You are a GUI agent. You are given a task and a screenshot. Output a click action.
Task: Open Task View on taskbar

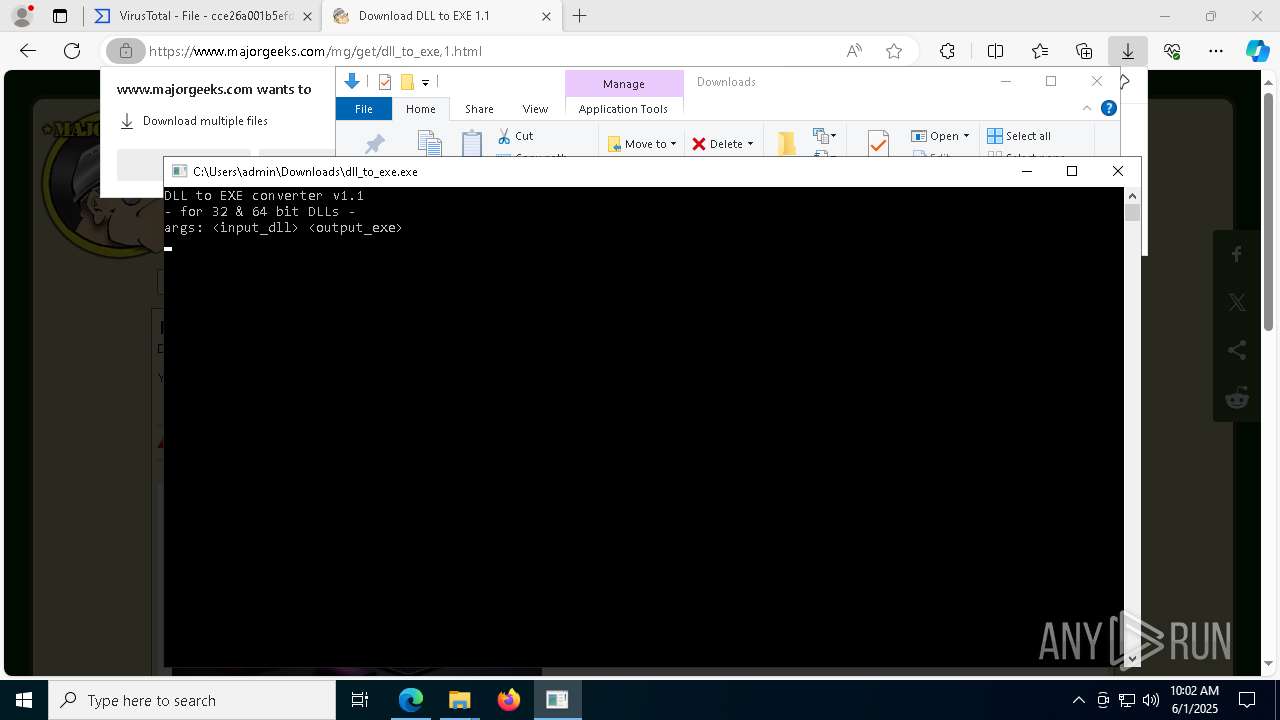click(x=360, y=700)
